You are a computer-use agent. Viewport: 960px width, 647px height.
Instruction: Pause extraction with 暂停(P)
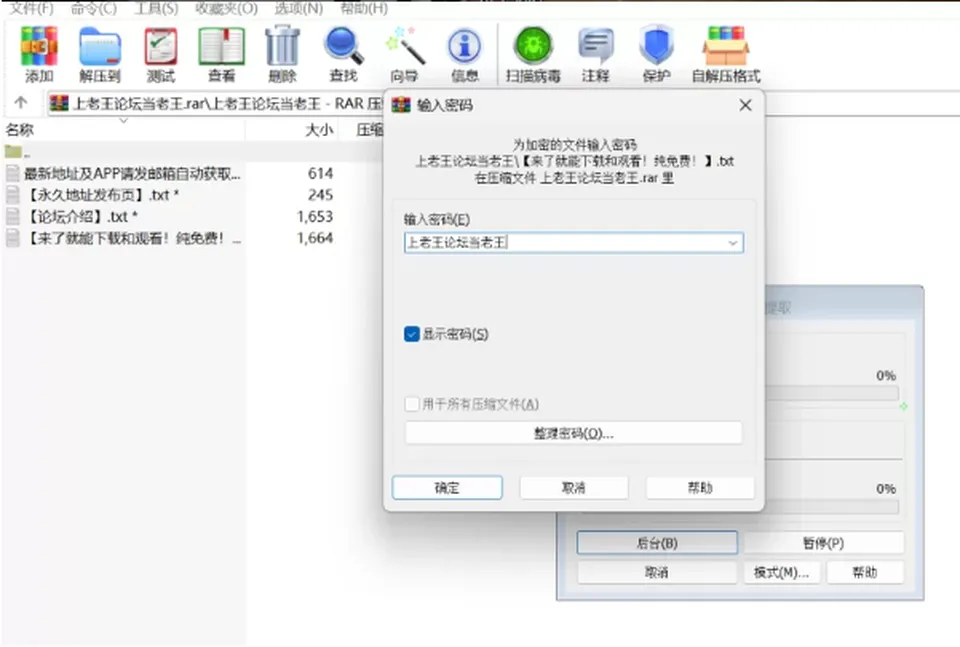(823, 543)
